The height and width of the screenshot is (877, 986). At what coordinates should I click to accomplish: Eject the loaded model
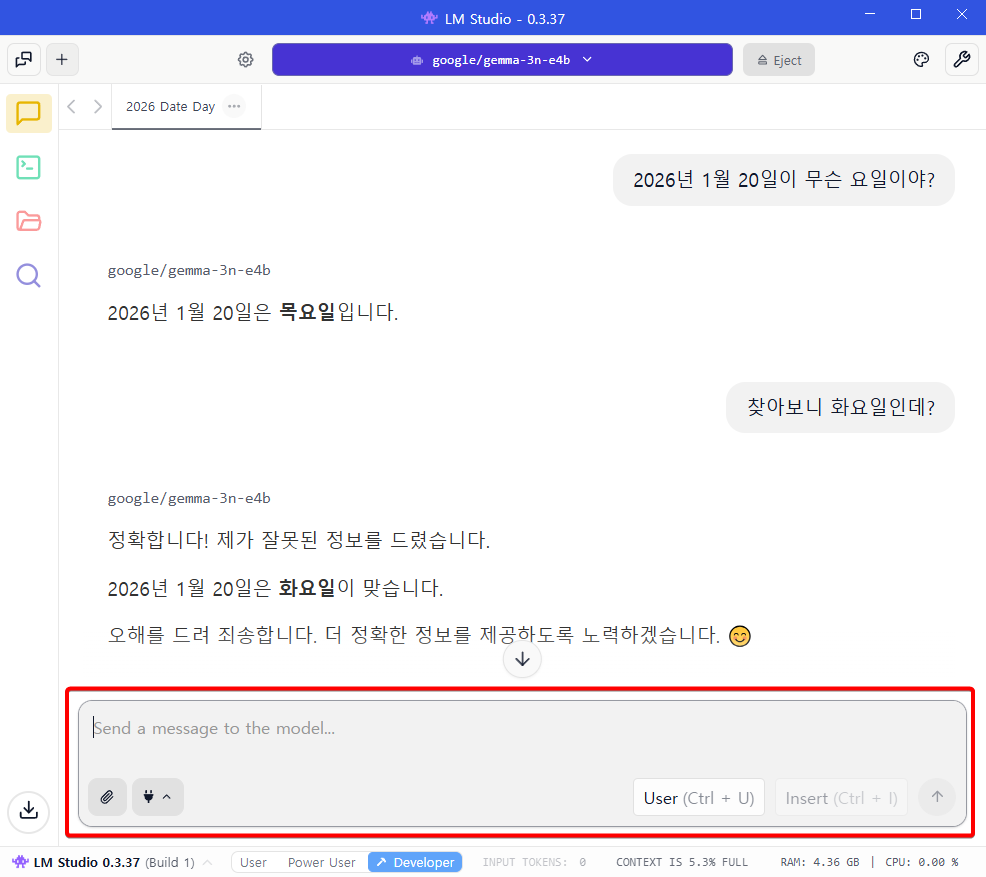[779, 60]
